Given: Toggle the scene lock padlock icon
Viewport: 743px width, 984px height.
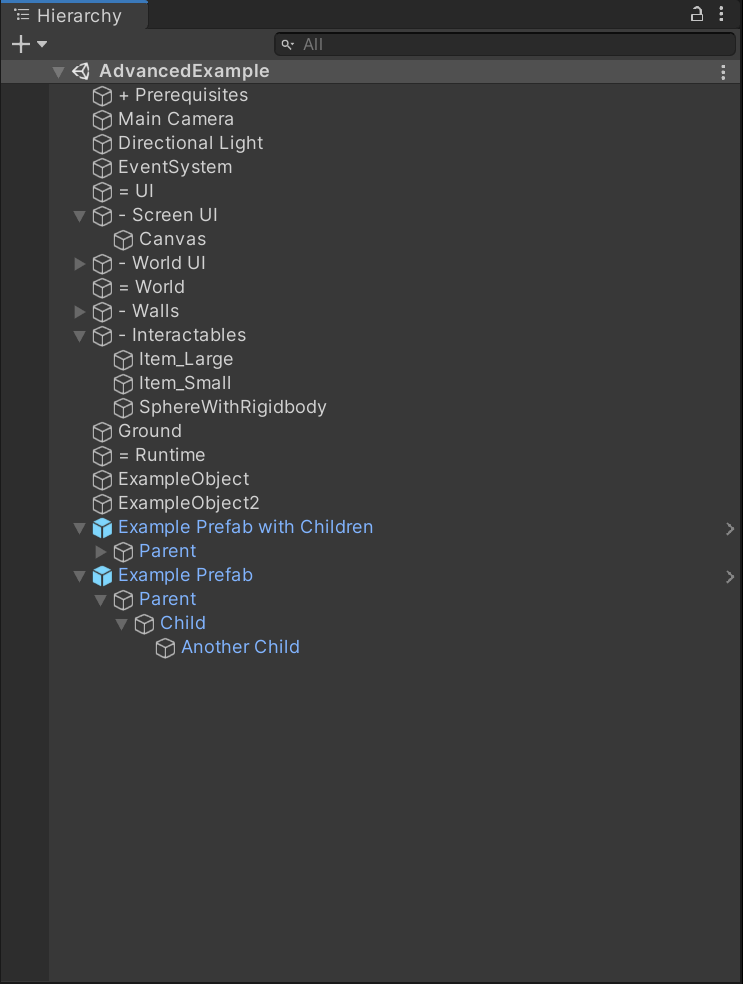Looking at the screenshot, I should coord(697,14).
